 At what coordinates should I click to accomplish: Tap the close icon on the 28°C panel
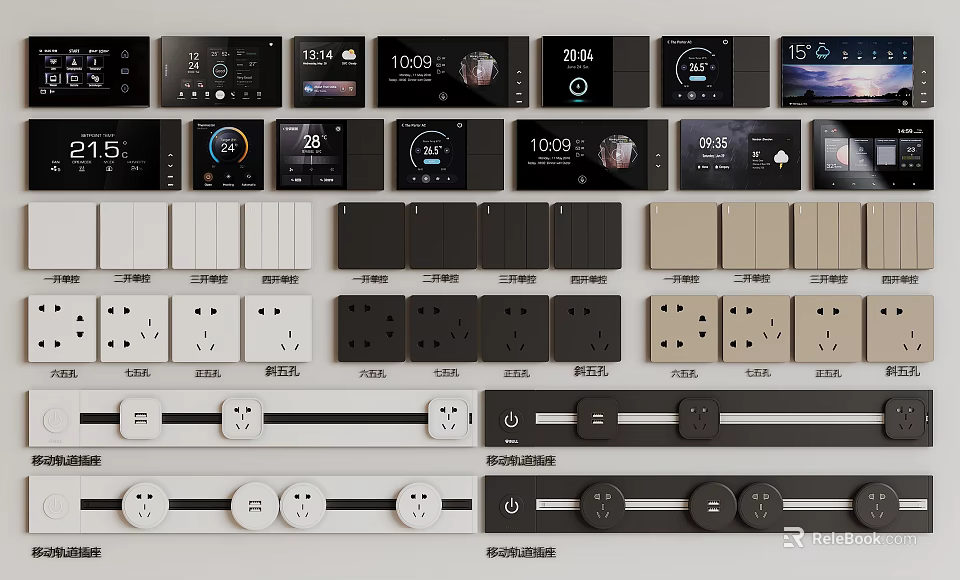tap(338, 129)
